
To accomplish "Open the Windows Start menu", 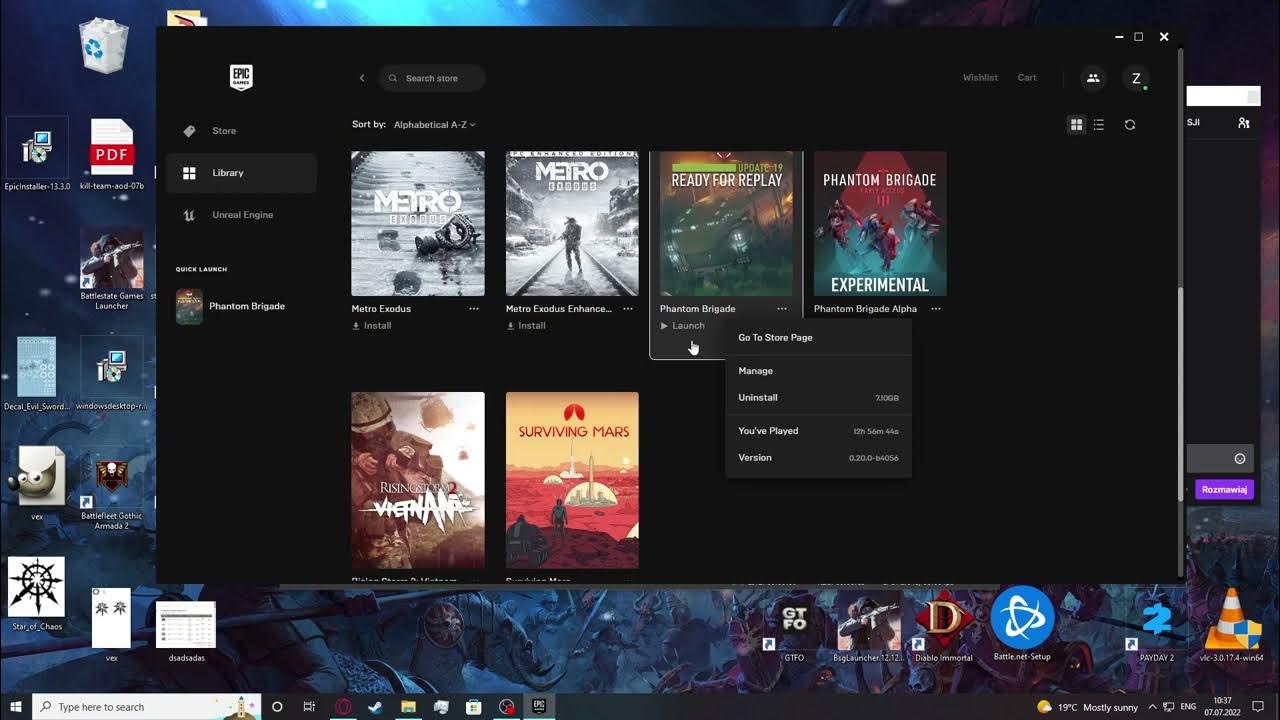I will (x=16, y=707).
